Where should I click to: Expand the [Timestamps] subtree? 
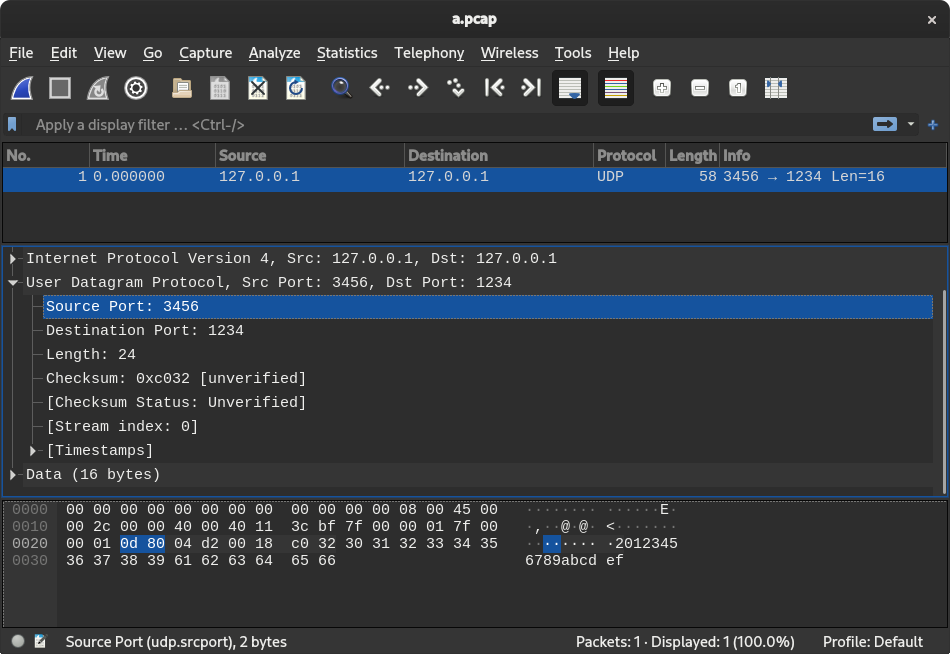[33, 451]
